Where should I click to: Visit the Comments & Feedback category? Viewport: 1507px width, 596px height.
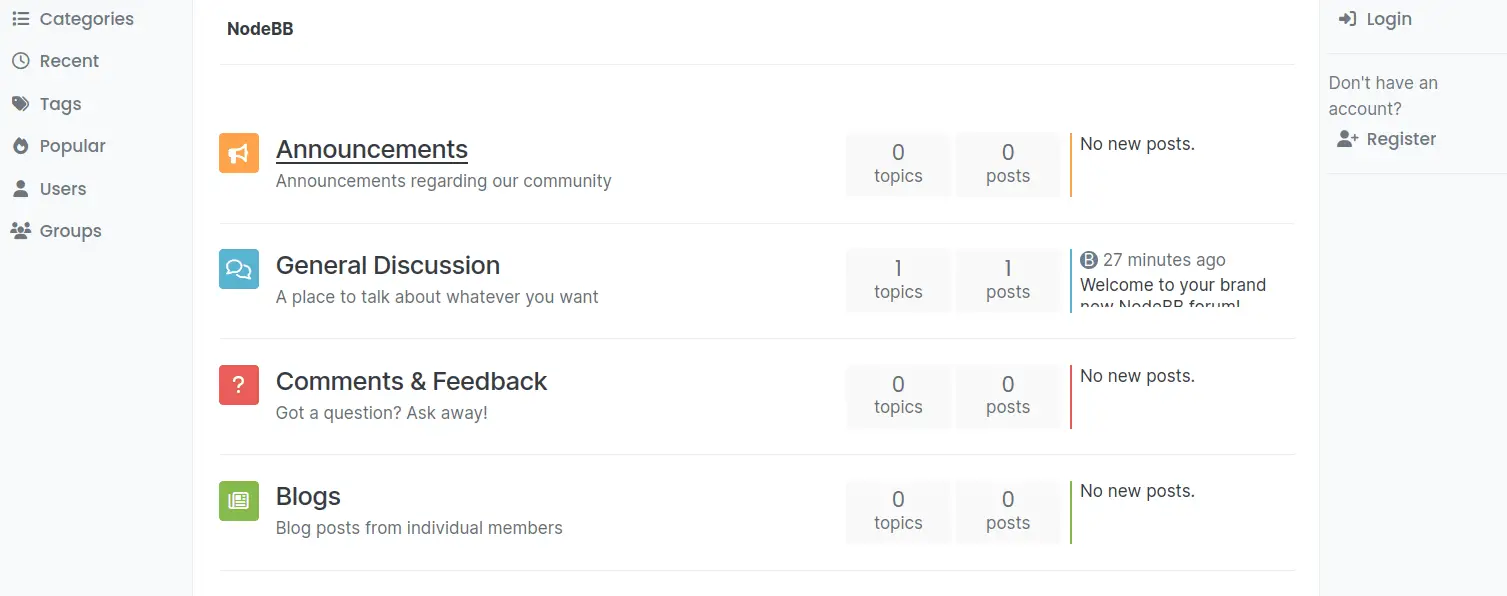point(412,381)
